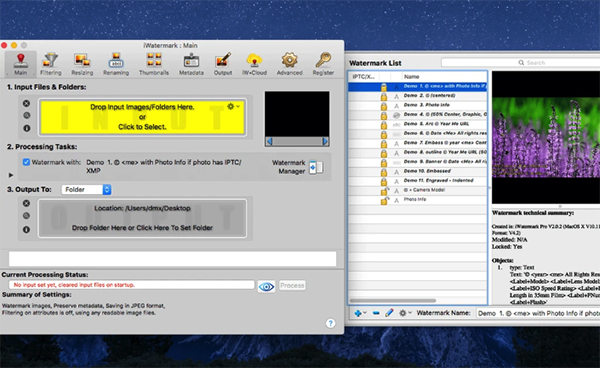Step preview forward with right arrow
600x368 pixels.
[x=325, y=142]
